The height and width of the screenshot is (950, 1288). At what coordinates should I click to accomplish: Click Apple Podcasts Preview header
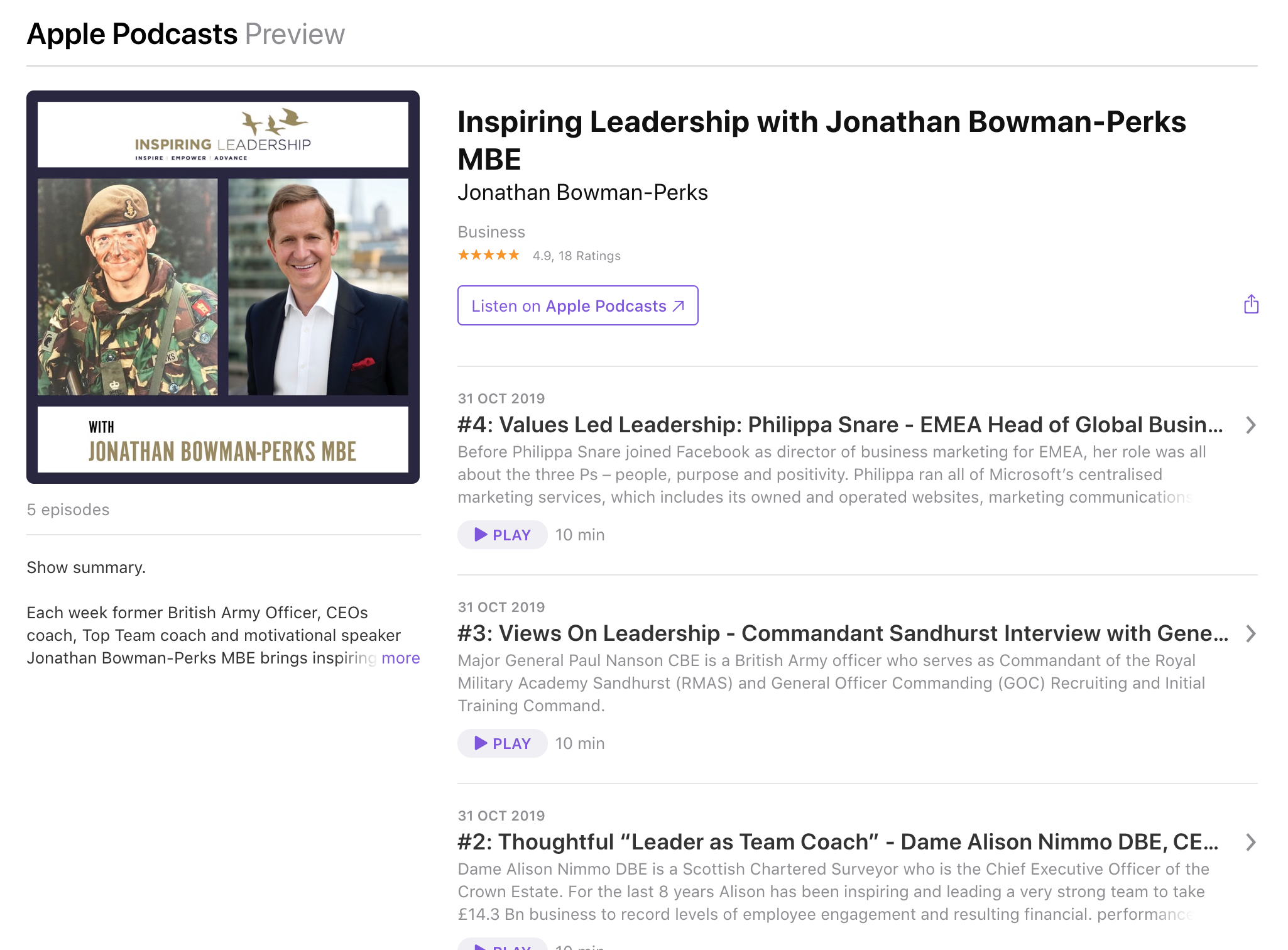pyautogui.click(x=185, y=34)
